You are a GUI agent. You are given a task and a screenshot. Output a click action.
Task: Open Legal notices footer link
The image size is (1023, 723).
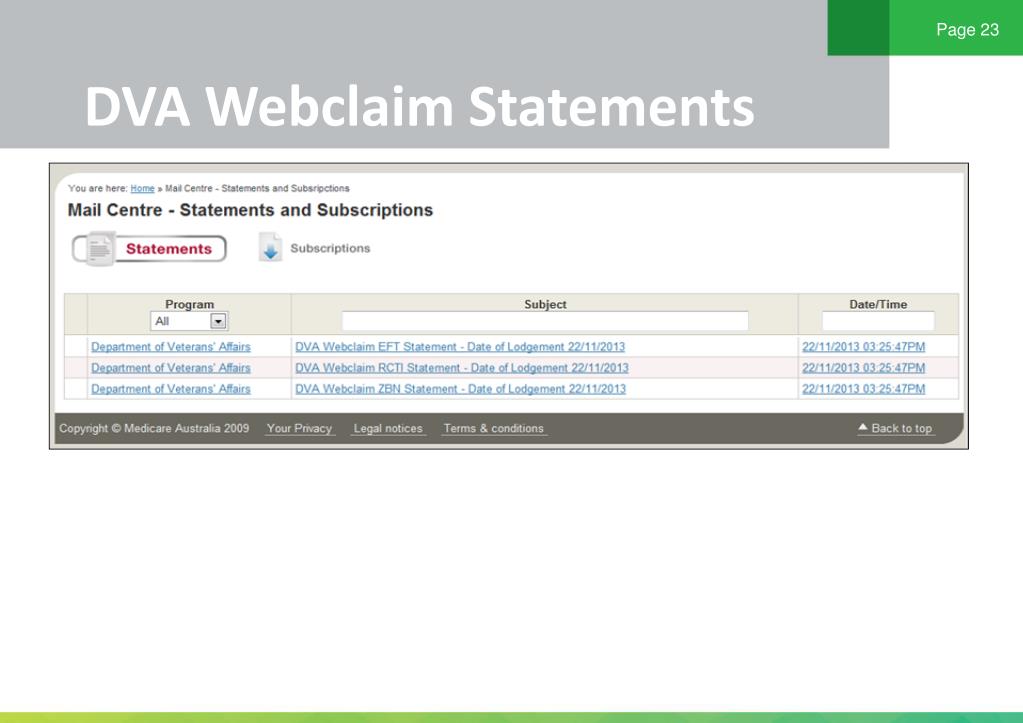click(388, 429)
